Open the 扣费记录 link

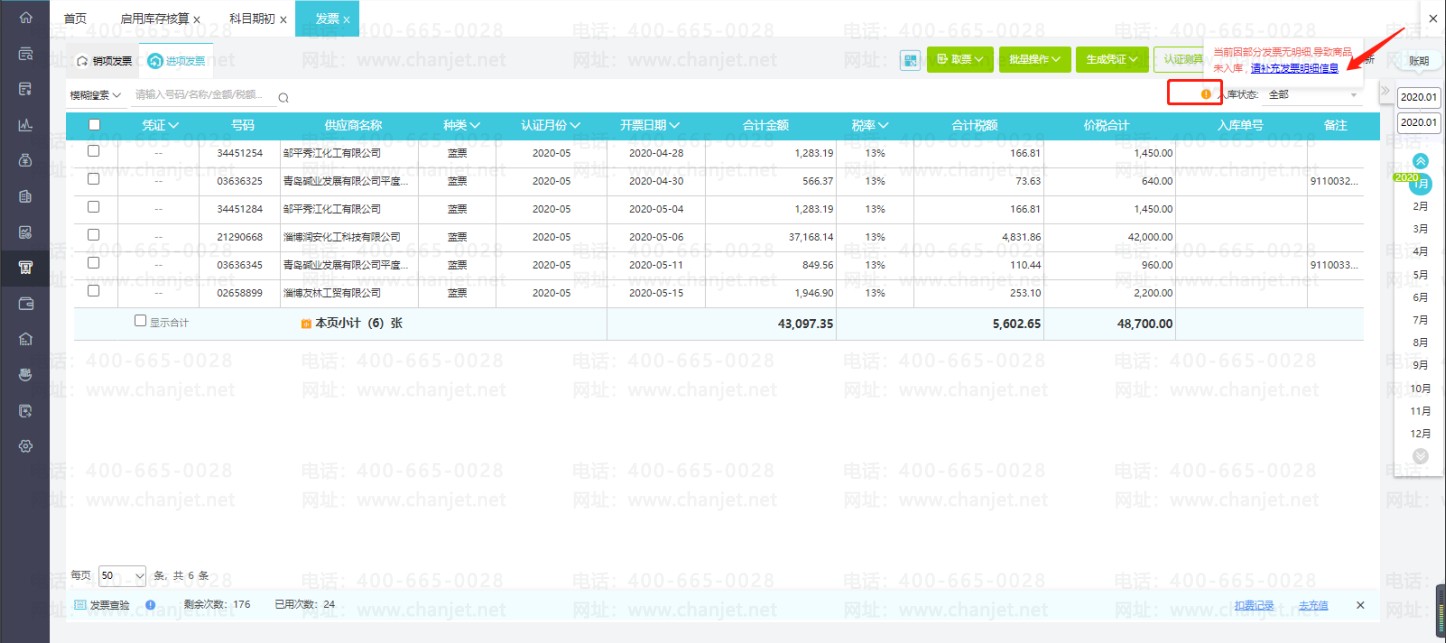tap(1254, 605)
